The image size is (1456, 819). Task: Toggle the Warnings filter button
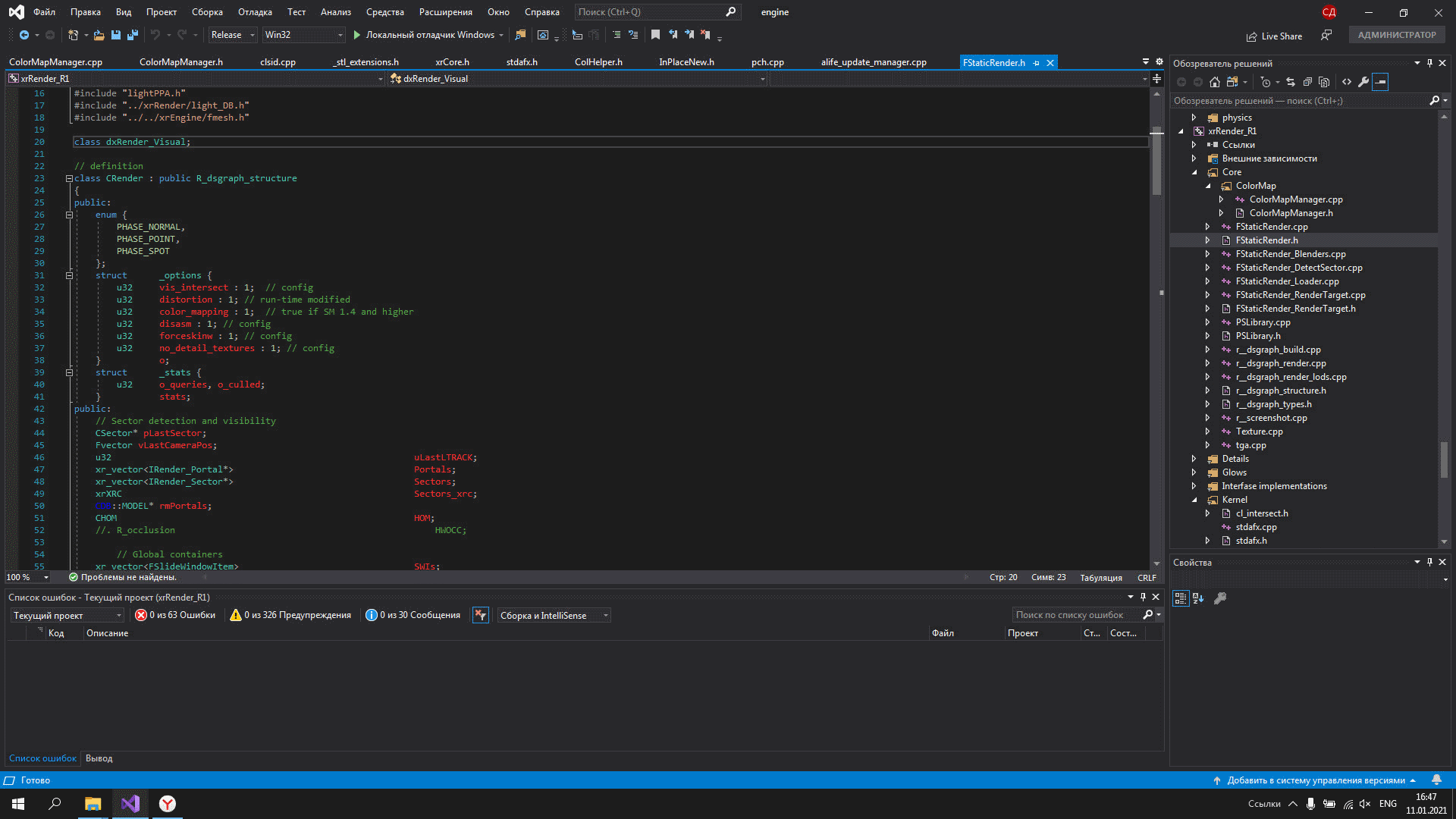[x=290, y=615]
